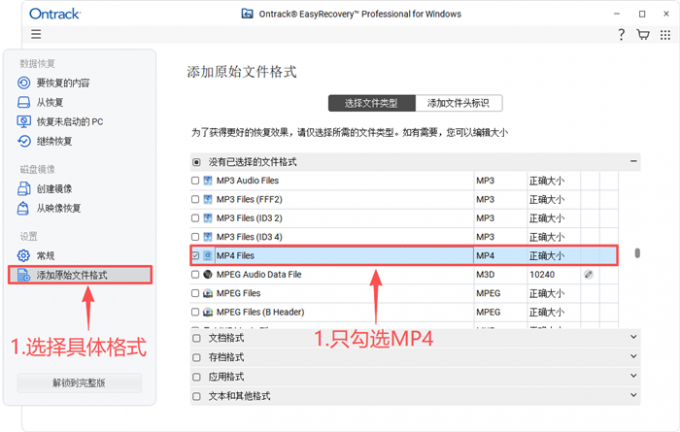Click the 要恢复的内容 sidebar icon
Image resolution: width=680 pixels, height=432 pixels.
click(24, 82)
